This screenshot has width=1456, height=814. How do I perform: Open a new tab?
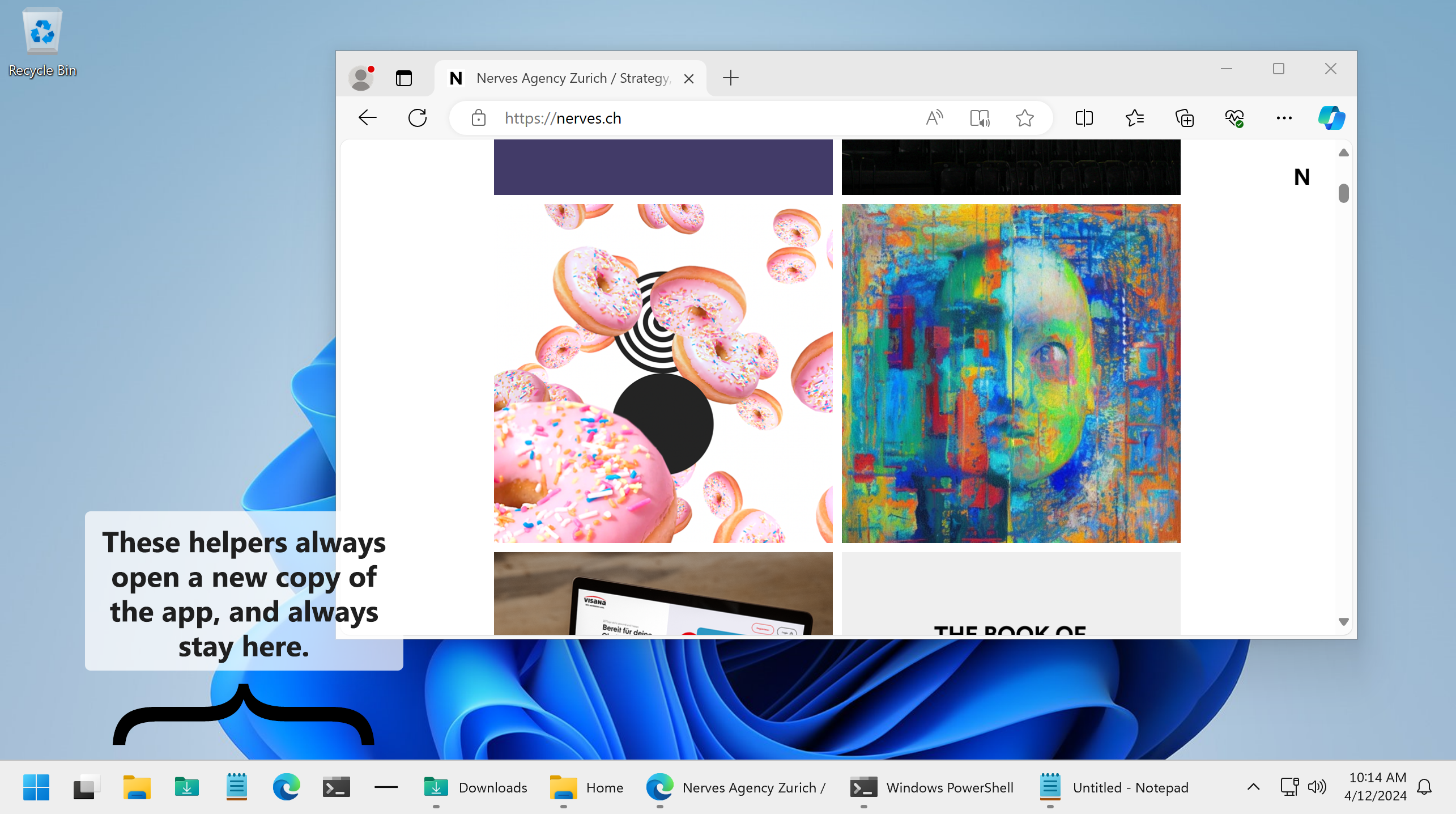(731, 78)
